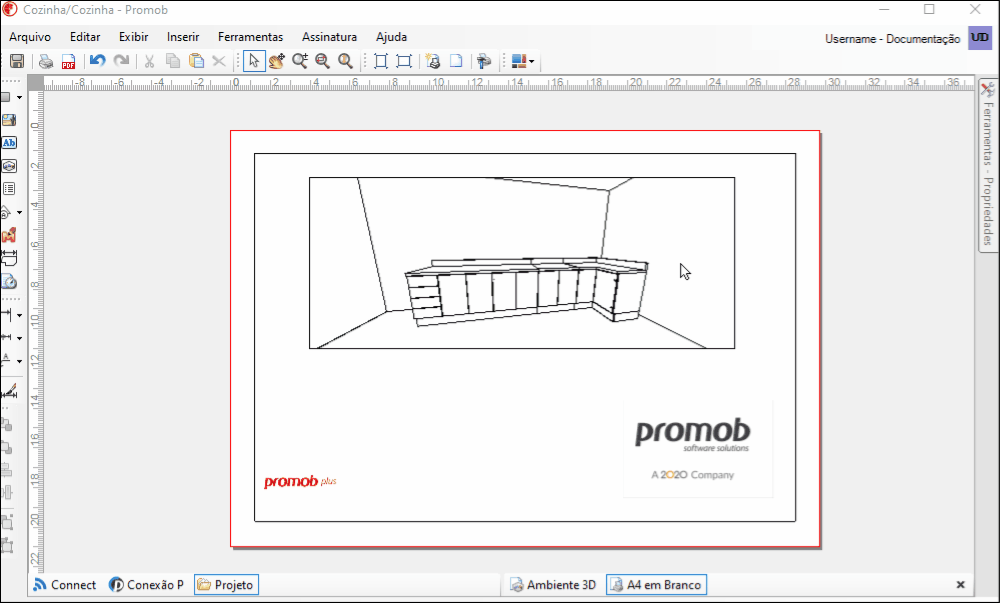Screen dimensions: 1000x603
Task: Switch to the Conexão P tab
Action: (x=147, y=585)
